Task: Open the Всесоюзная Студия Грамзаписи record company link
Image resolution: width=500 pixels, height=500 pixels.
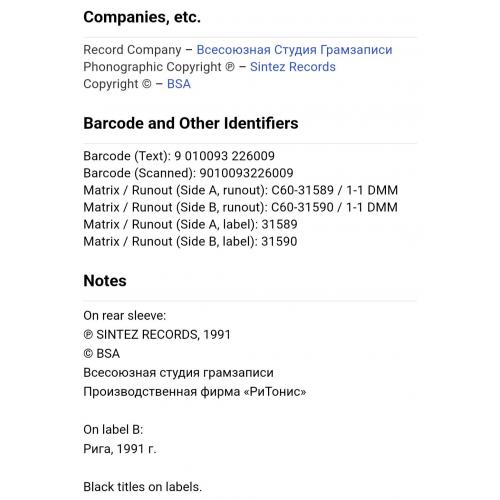Action: 294,50
